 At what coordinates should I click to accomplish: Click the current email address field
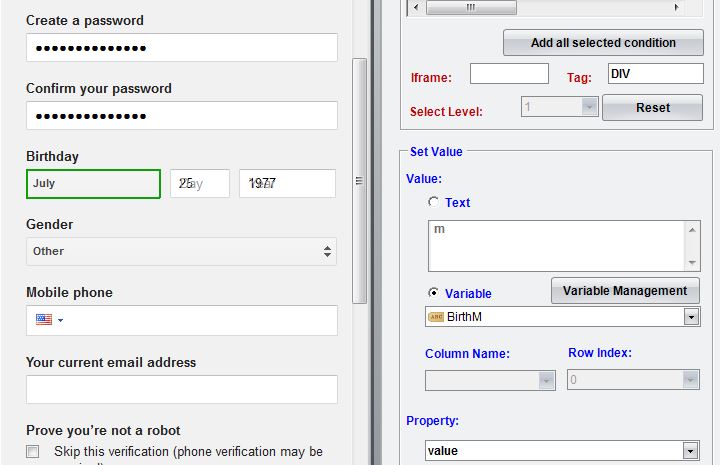click(x=181, y=389)
